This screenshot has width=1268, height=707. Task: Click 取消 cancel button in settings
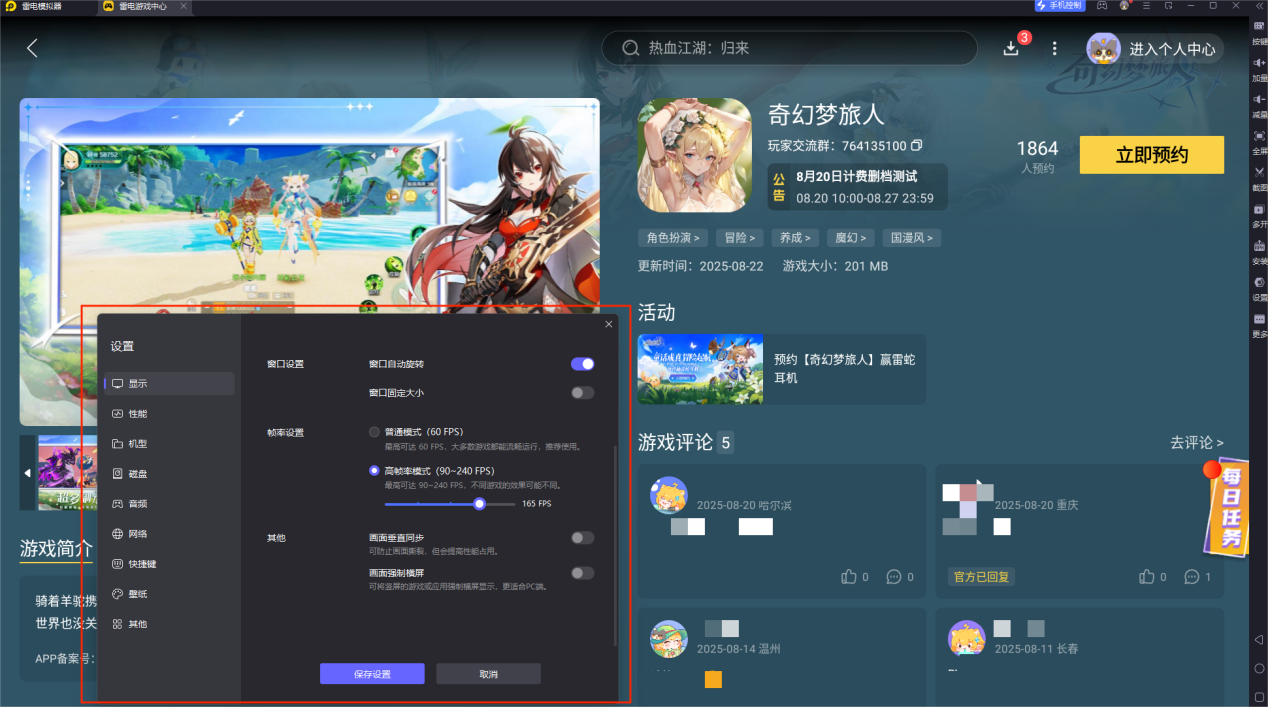(488, 674)
